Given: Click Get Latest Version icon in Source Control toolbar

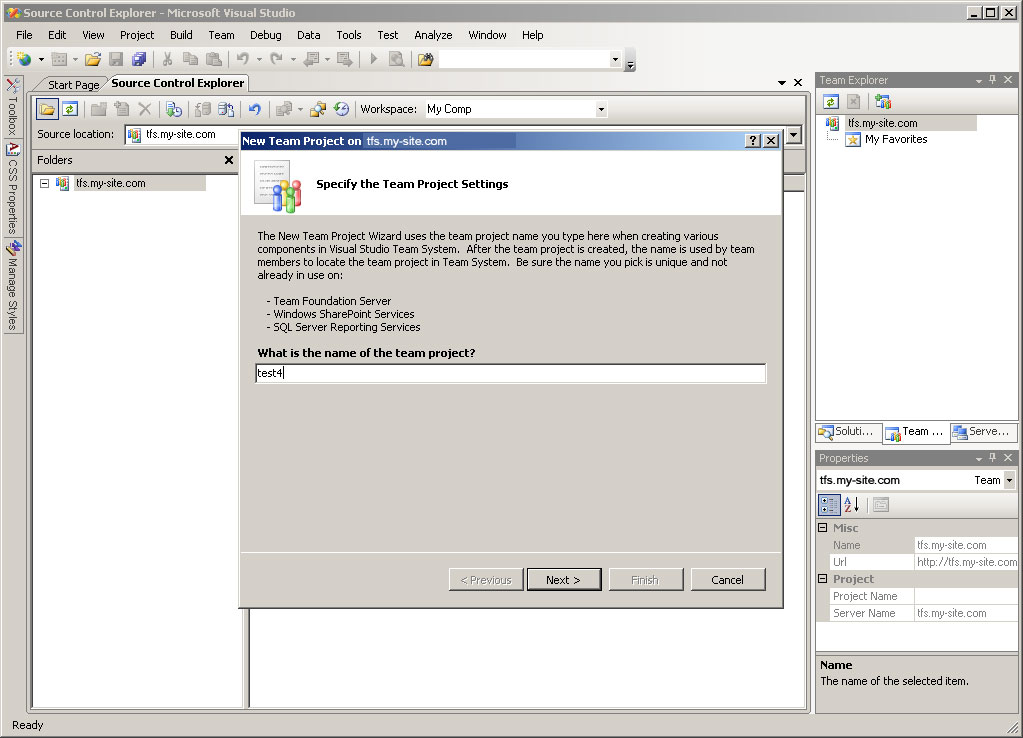Looking at the screenshot, I should [174, 109].
